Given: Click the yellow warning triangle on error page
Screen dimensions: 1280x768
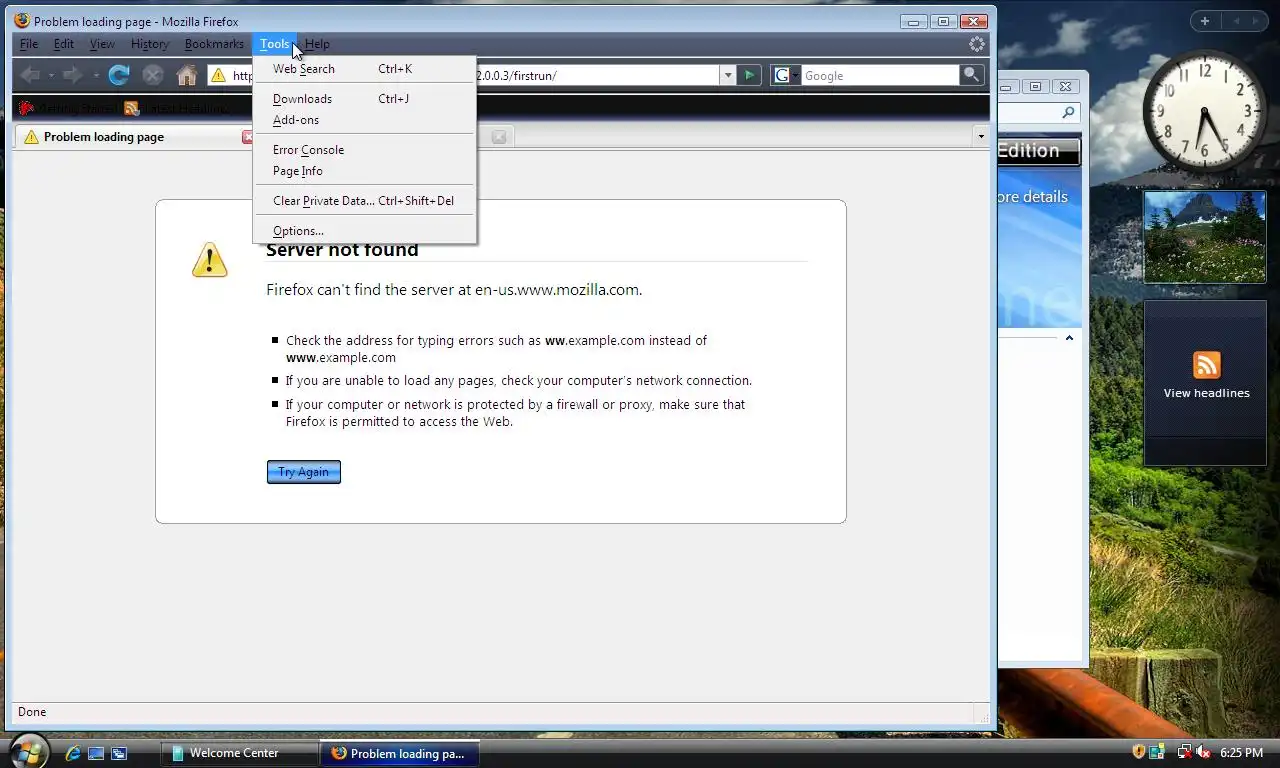Looking at the screenshot, I should coord(210,259).
